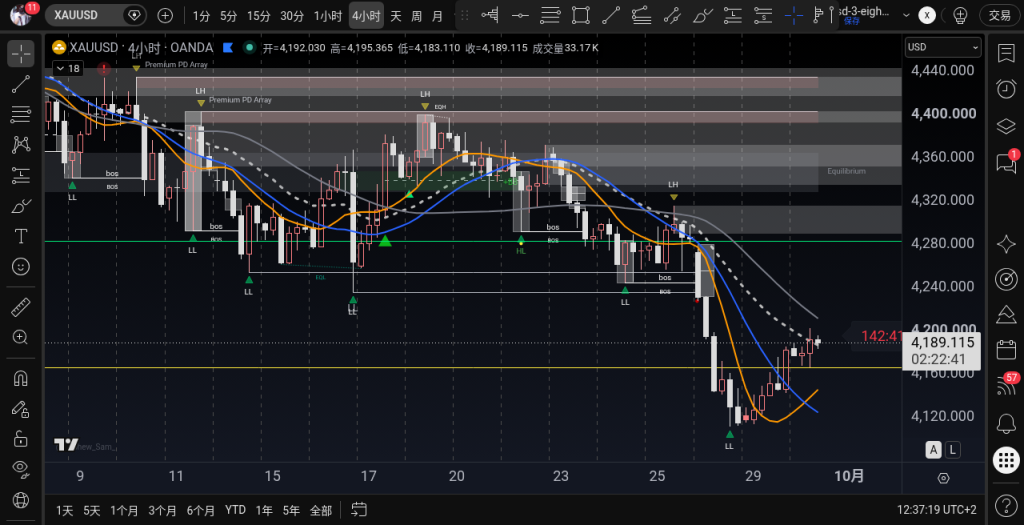Open the watchlist panel icon
Viewport: 1024px width, 525px height.
[x=1006, y=54]
